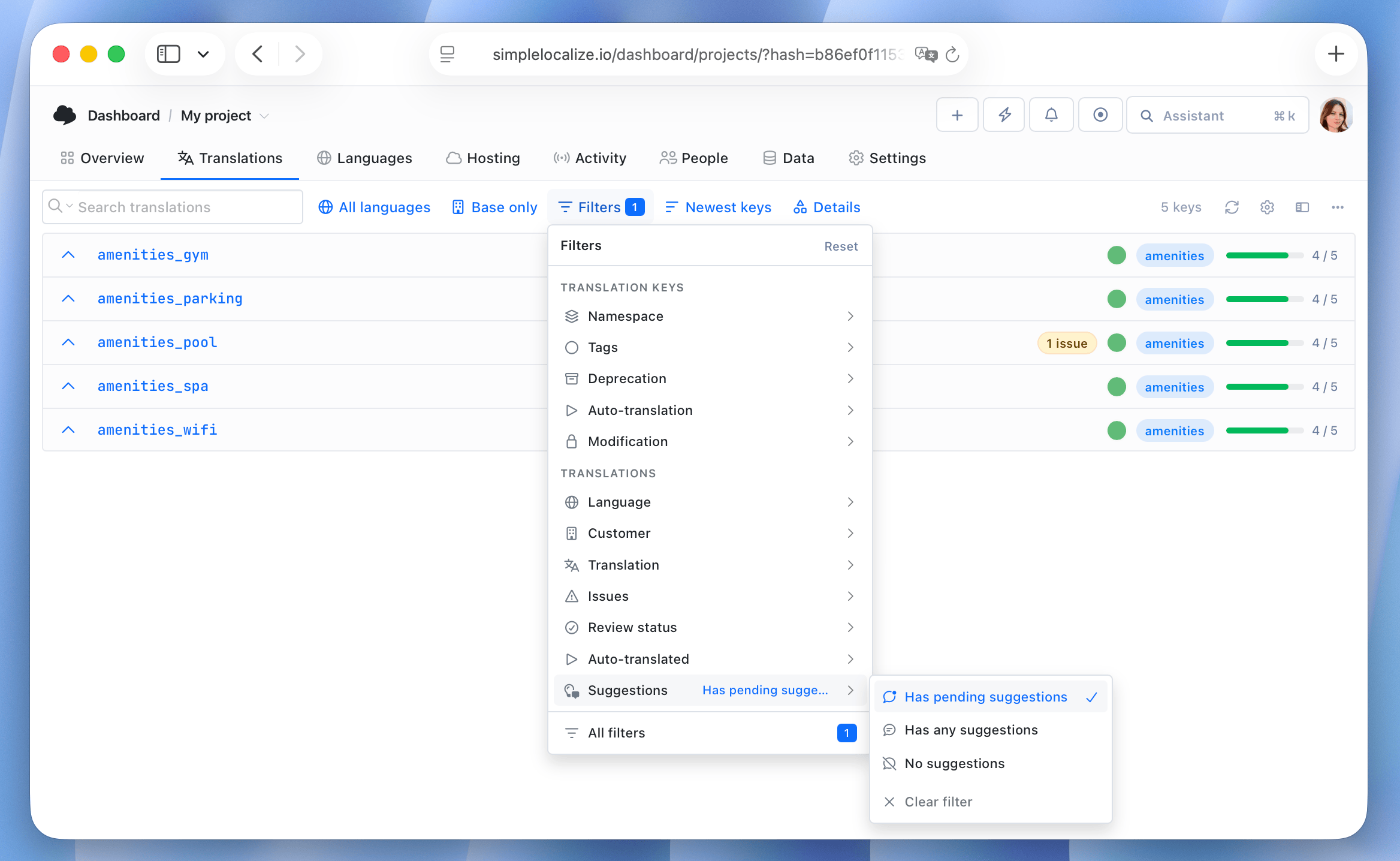The height and width of the screenshot is (861, 1400).
Task: Toggle All languages selector
Action: pyautogui.click(x=375, y=207)
